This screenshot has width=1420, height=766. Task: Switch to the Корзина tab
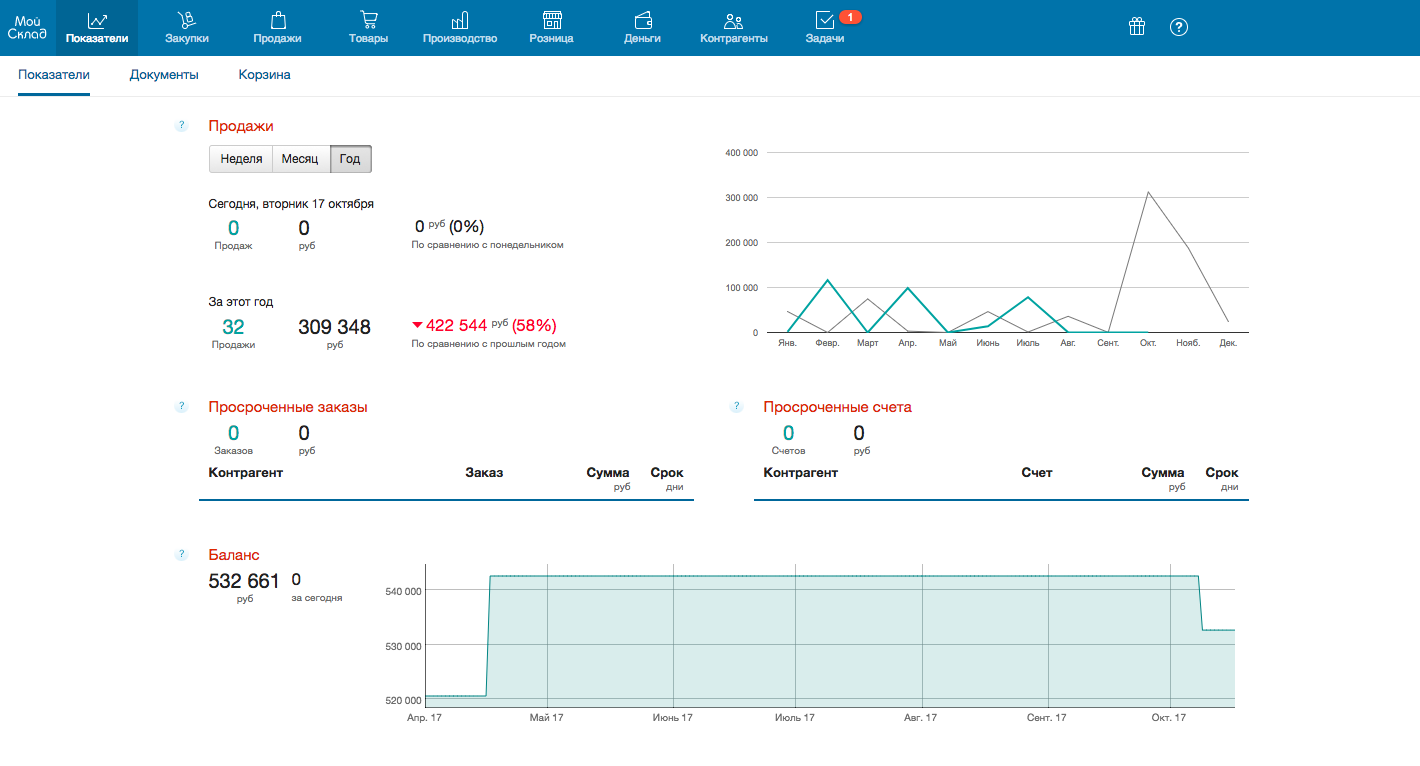[264, 75]
